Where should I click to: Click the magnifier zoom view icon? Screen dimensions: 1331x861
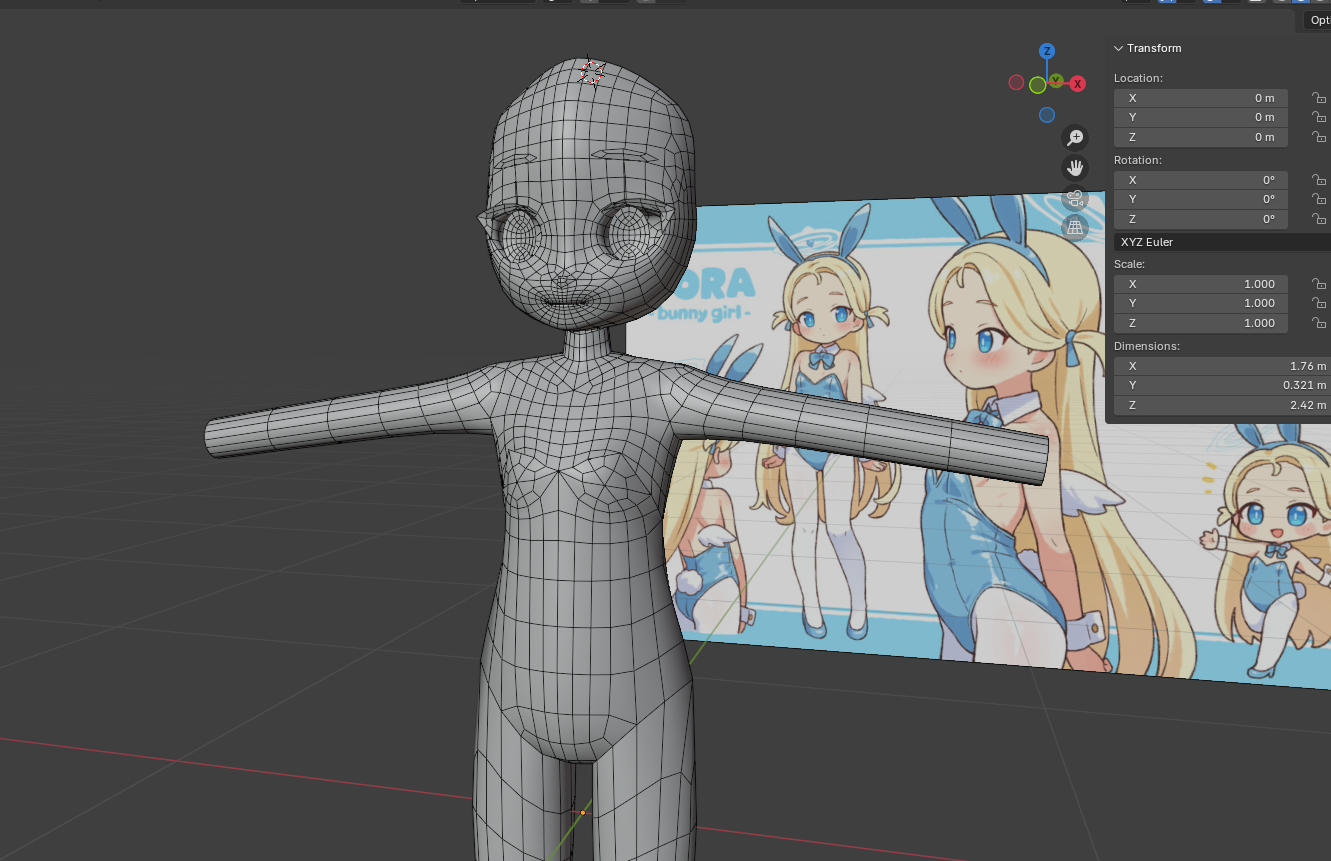pos(1075,137)
